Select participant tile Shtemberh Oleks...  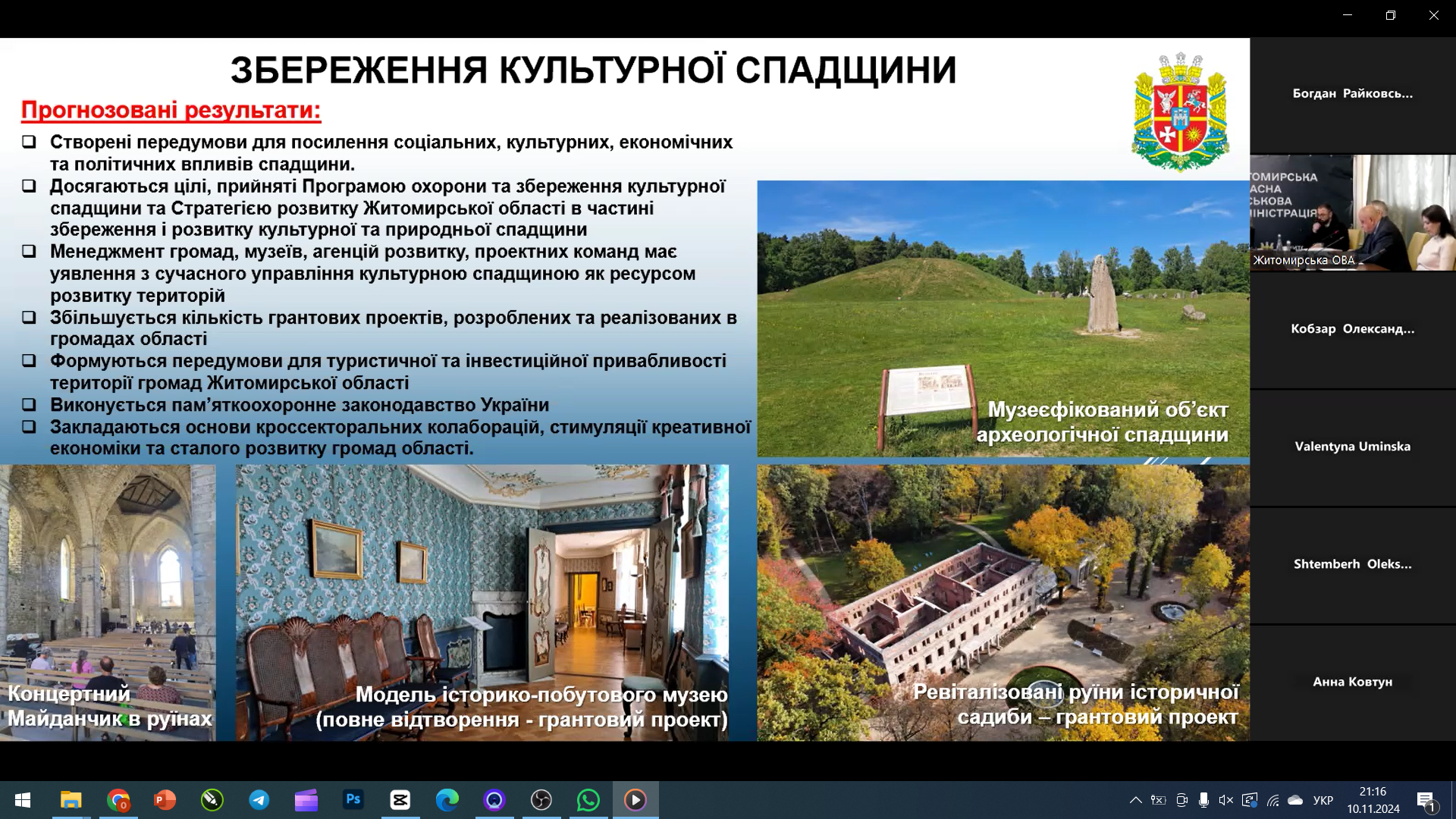[1353, 564]
